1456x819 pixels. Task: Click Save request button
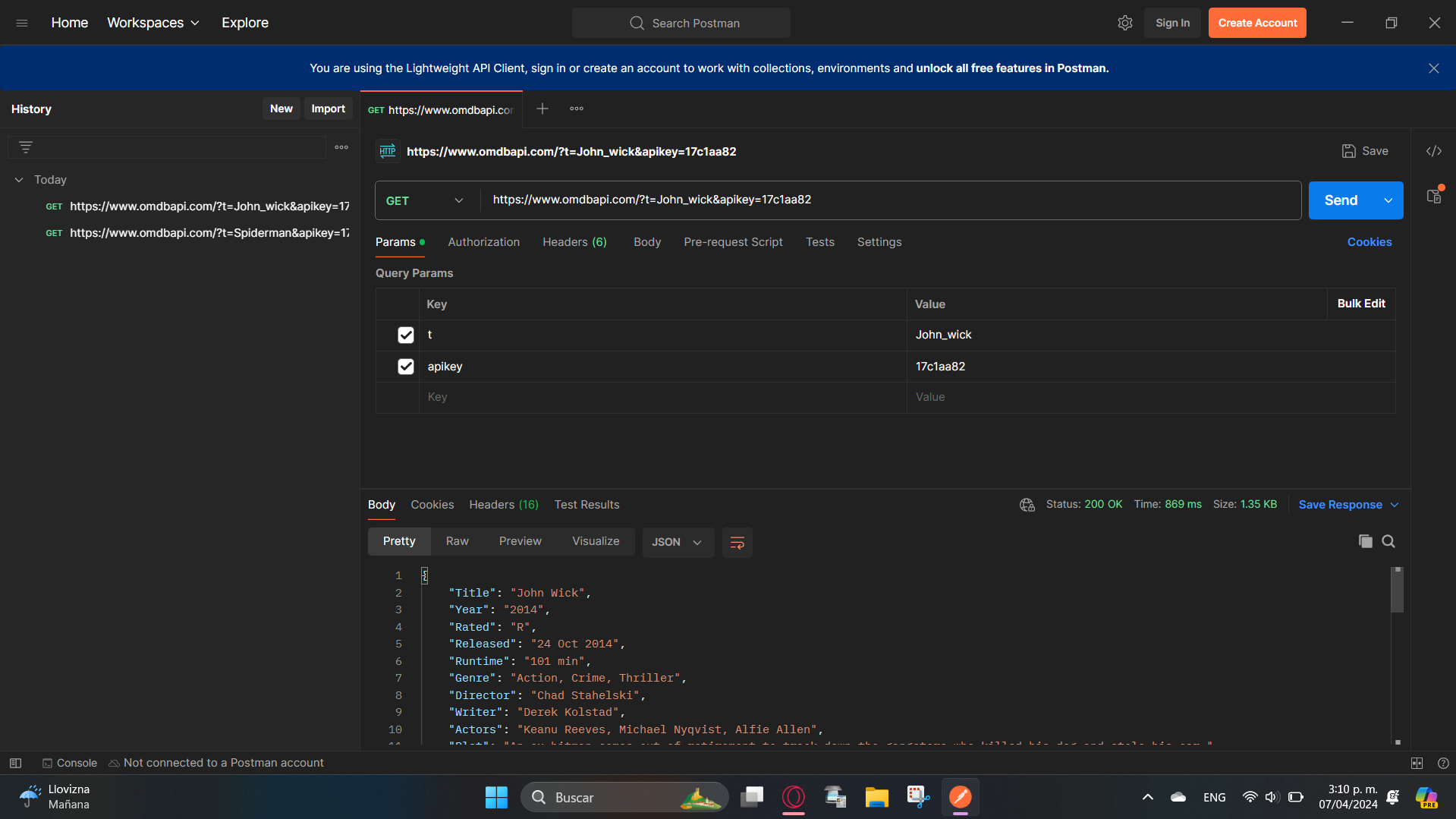coord(1365,151)
